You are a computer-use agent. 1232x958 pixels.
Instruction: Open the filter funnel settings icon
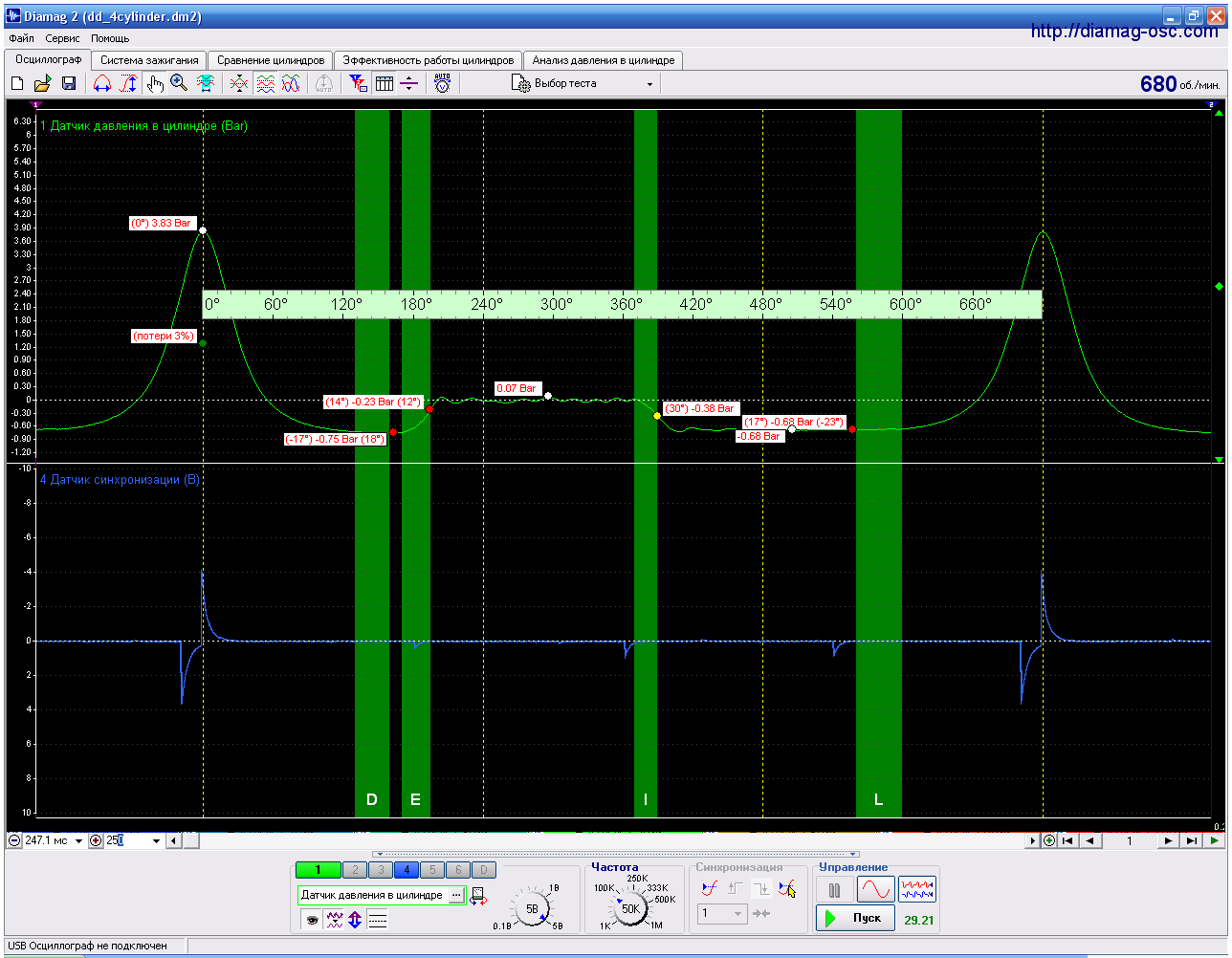click(358, 84)
